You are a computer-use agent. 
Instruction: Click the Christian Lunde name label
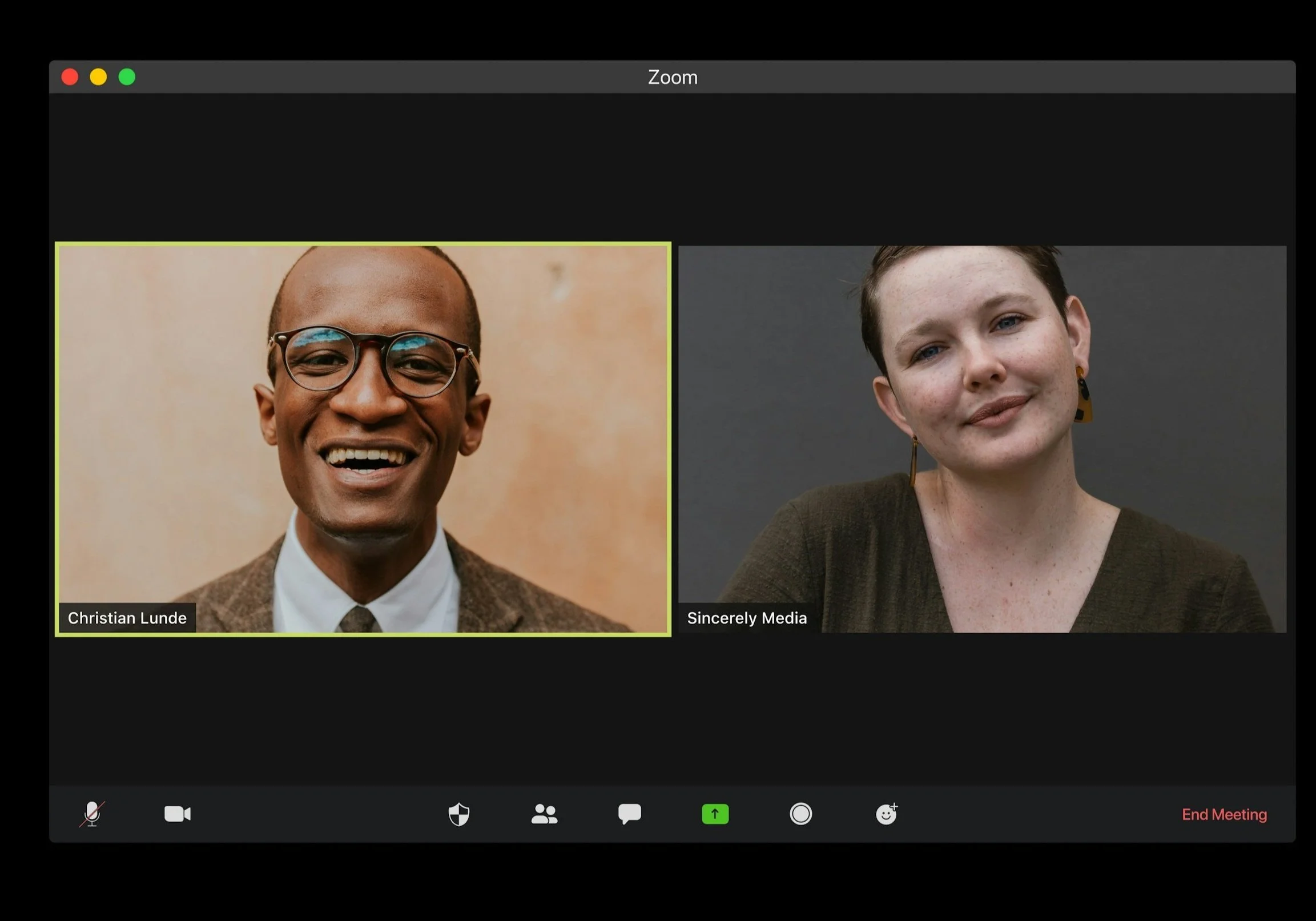tap(127, 618)
